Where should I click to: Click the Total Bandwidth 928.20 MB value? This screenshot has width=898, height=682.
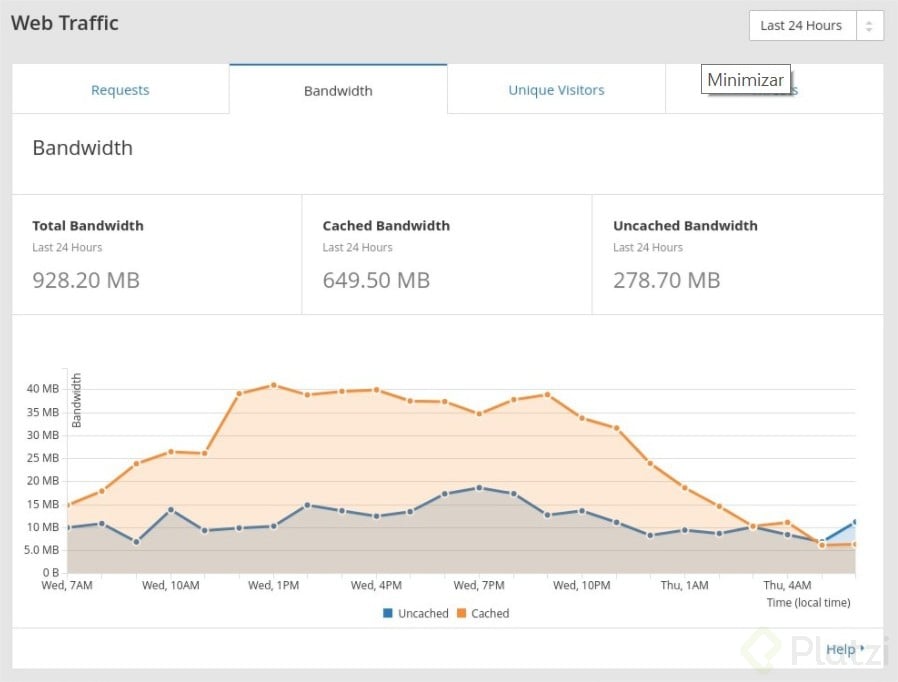pos(86,280)
